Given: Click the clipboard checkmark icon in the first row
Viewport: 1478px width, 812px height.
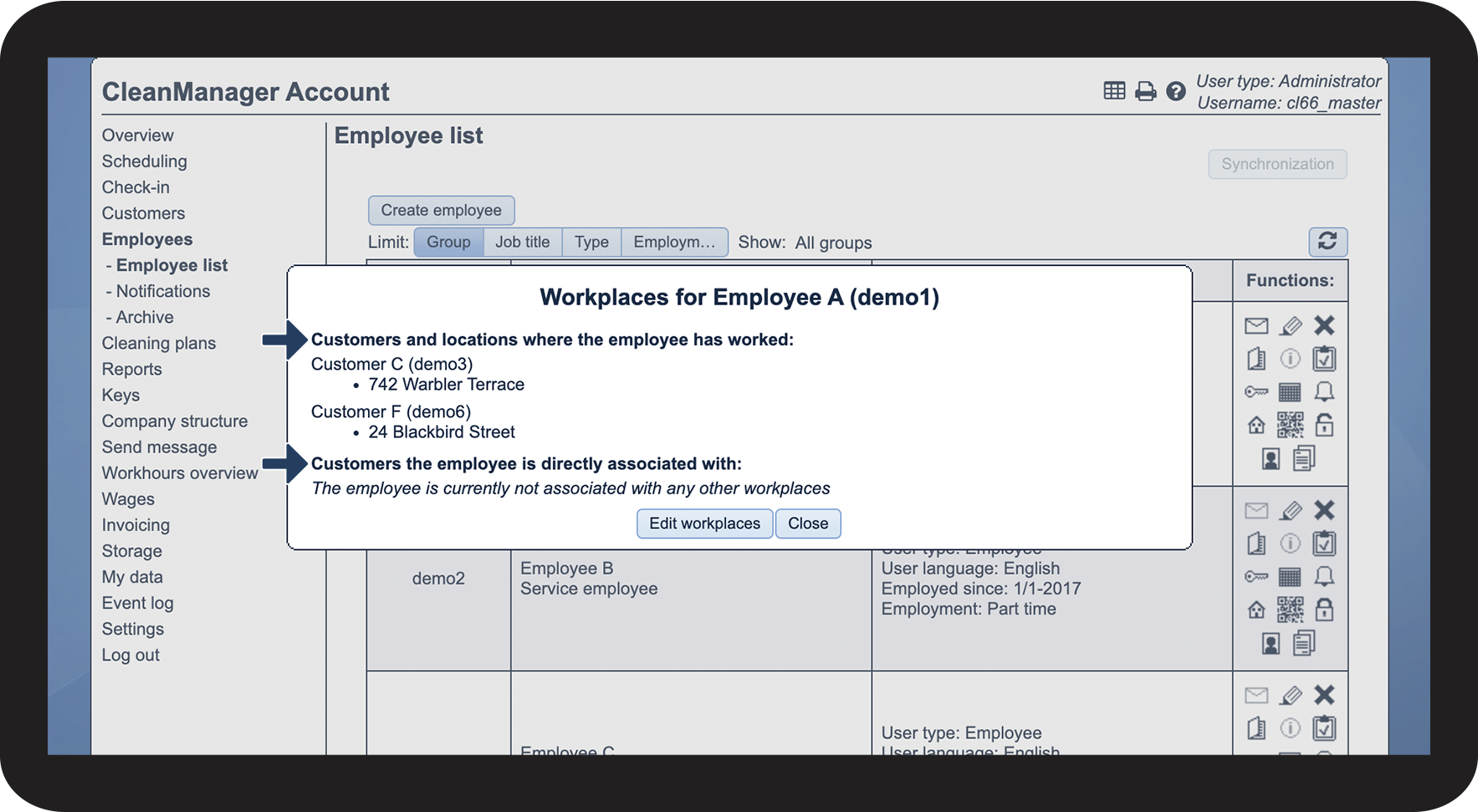Looking at the screenshot, I should point(1324,359).
